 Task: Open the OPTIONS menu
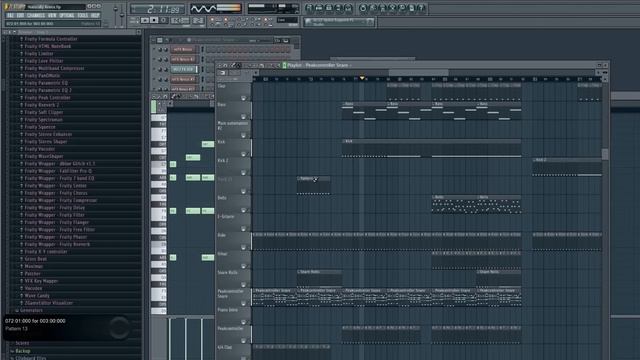(67, 16)
